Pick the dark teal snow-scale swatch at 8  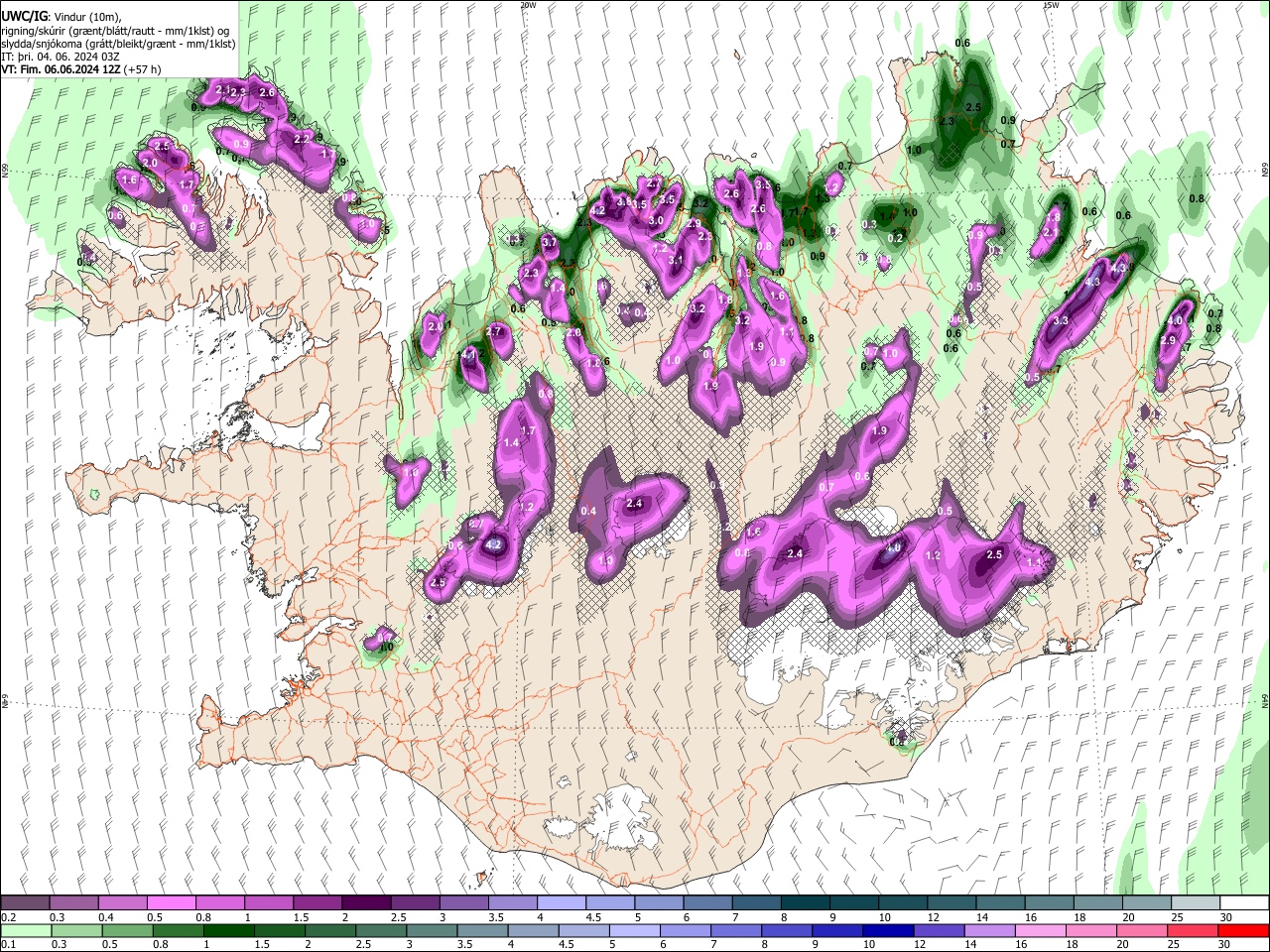[x=806, y=903]
